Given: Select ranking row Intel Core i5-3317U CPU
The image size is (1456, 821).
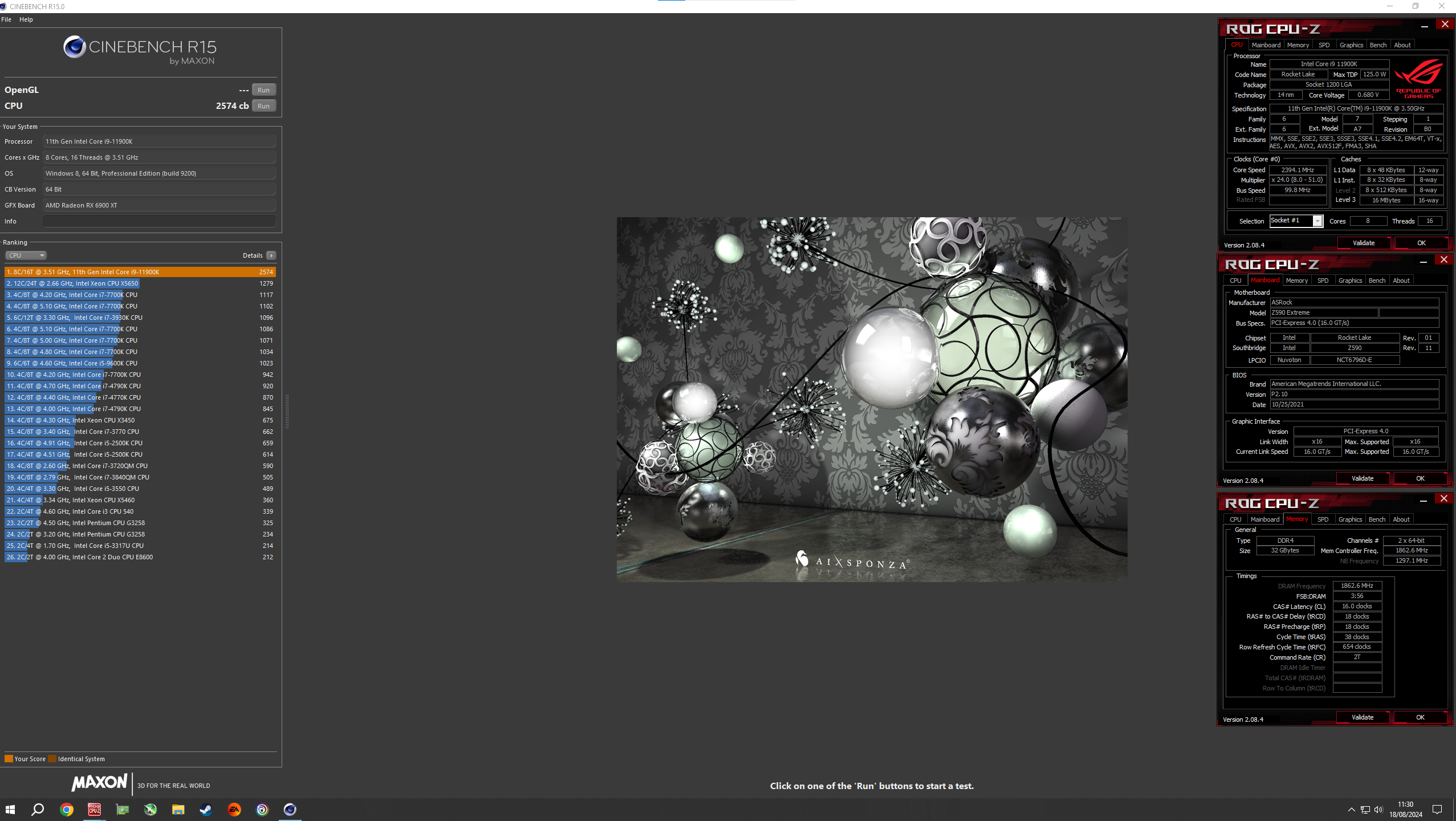Looking at the screenshot, I should tap(140, 546).
